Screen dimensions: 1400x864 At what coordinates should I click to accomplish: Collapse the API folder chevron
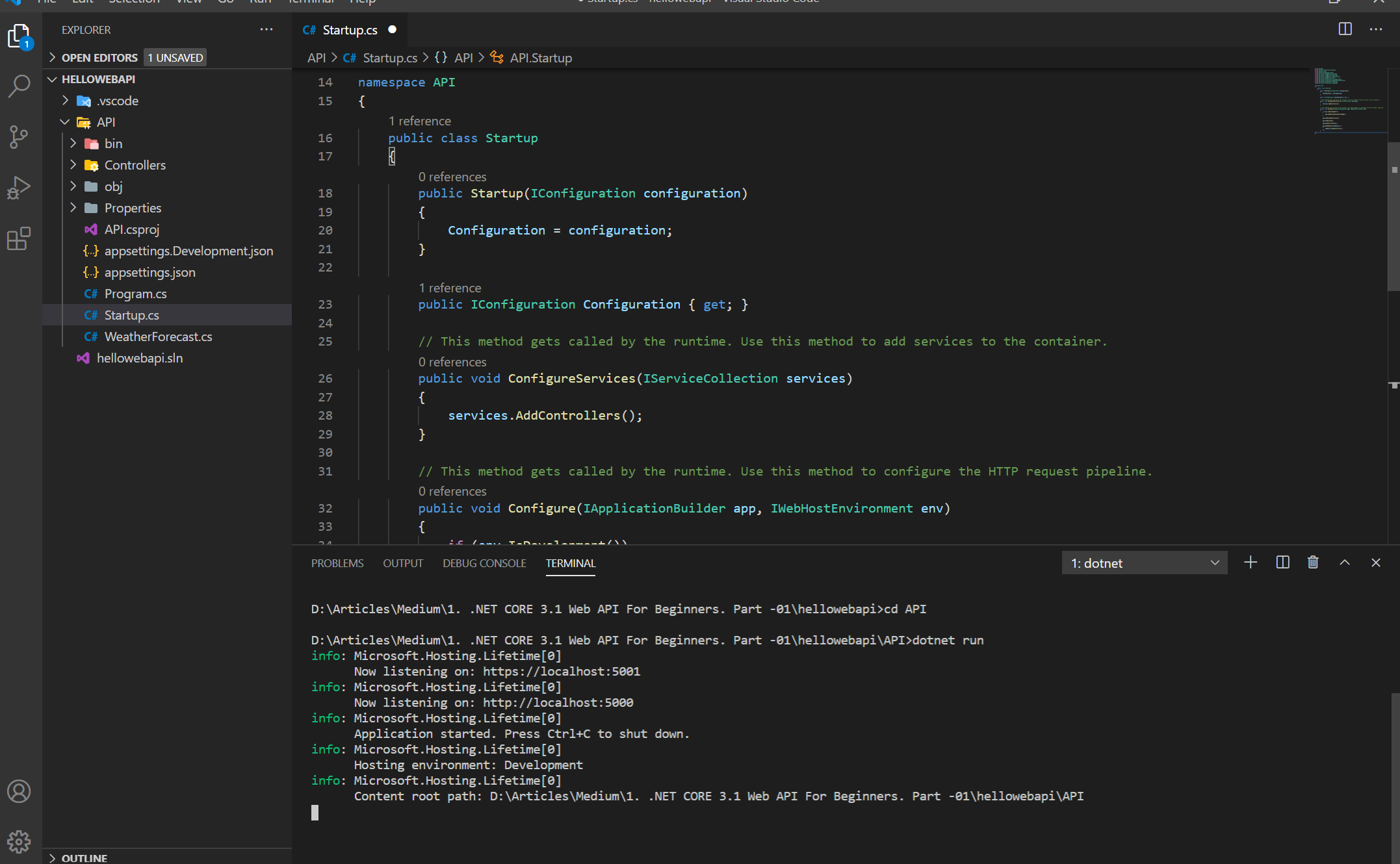pyautogui.click(x=65, y=122)
